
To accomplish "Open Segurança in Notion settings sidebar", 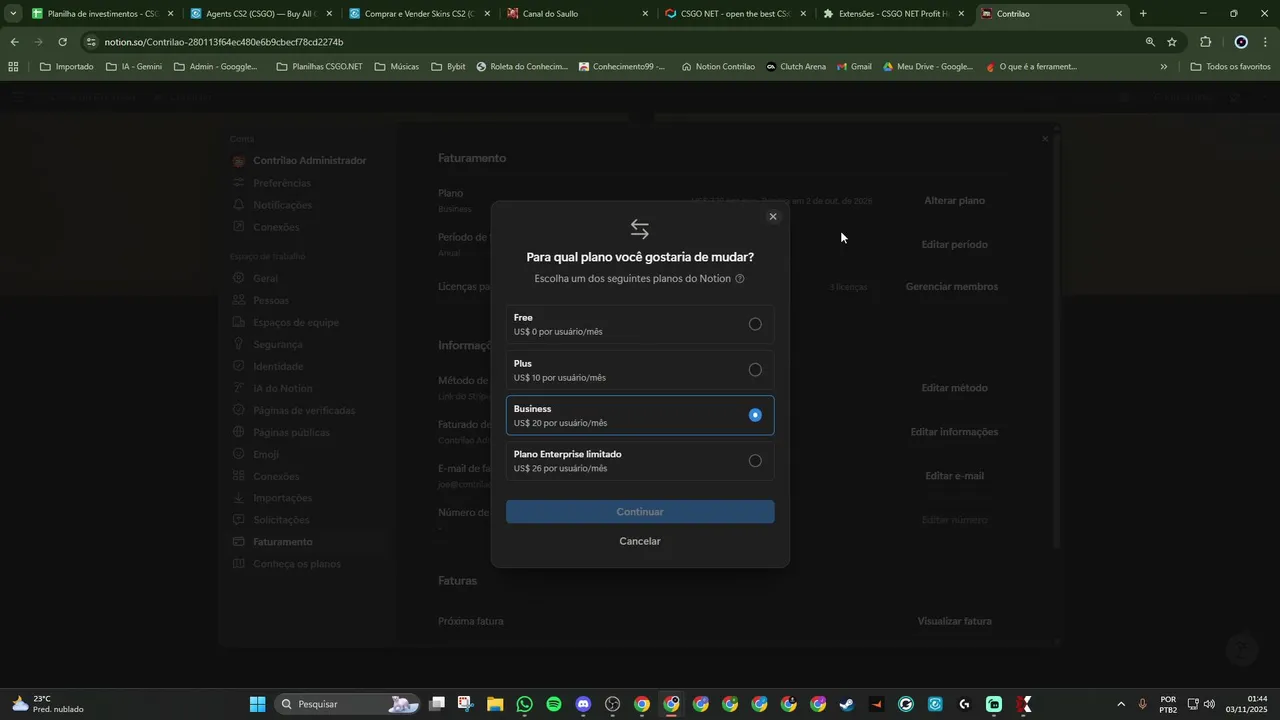I will 277,344.
